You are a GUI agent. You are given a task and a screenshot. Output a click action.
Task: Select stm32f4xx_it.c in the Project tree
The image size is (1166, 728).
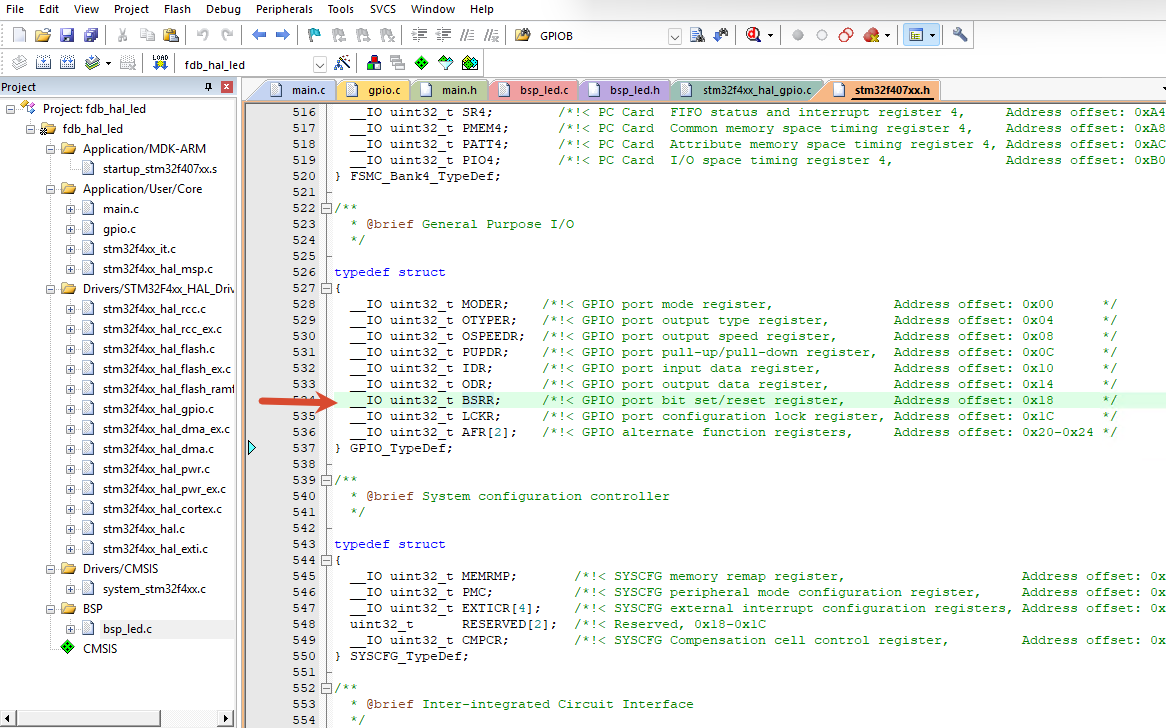[x=139, y=249]
